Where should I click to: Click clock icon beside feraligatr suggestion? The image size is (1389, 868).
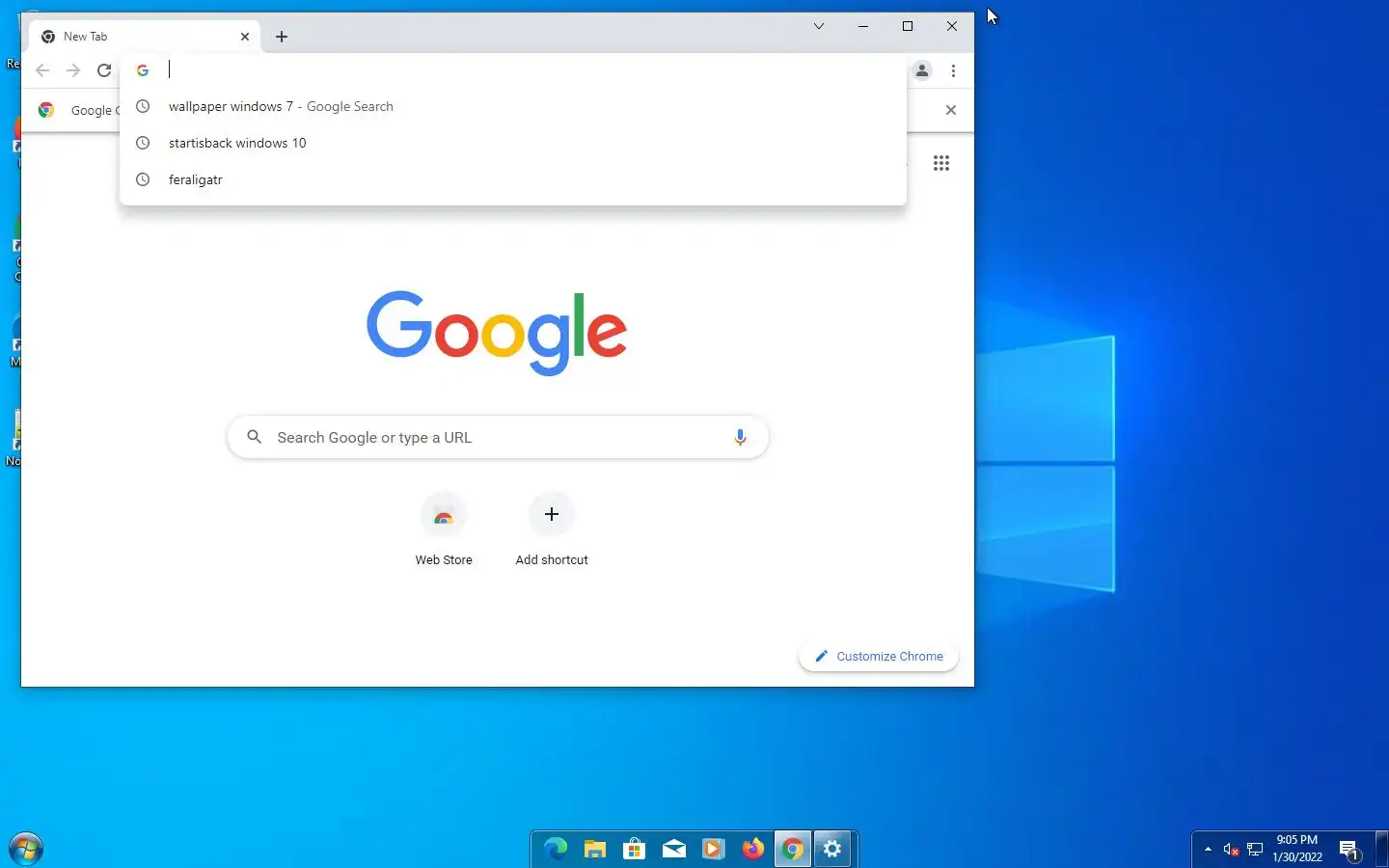[x=143, y=179]
